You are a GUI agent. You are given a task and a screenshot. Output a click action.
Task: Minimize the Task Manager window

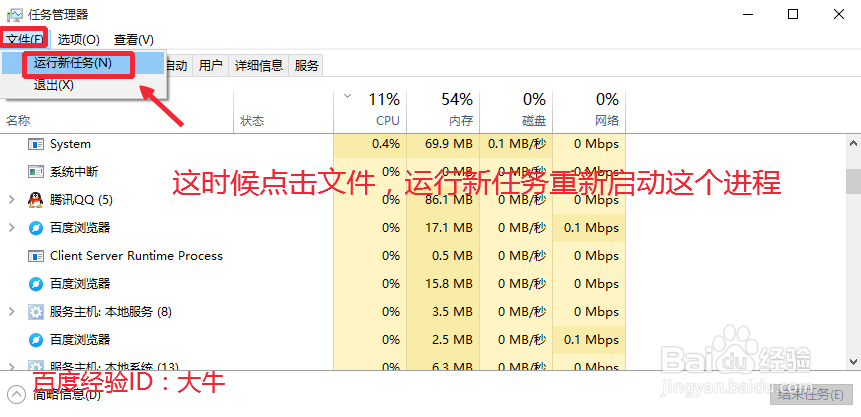coord(747,15)
